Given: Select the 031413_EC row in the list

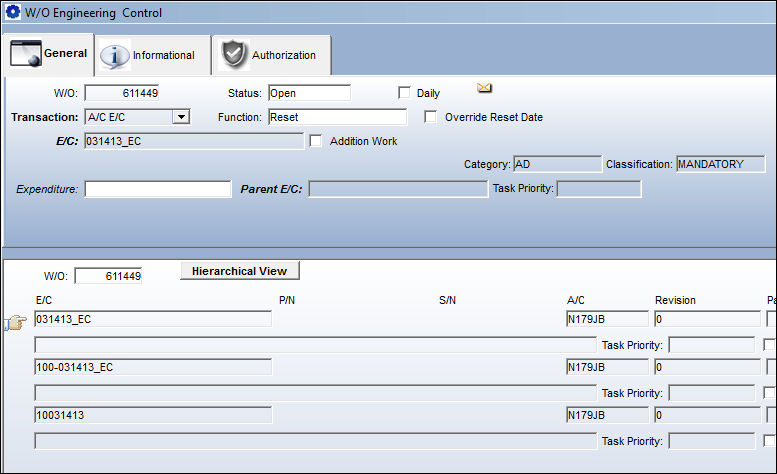Looking at the screenshot, I should click(x=153, y=319).
